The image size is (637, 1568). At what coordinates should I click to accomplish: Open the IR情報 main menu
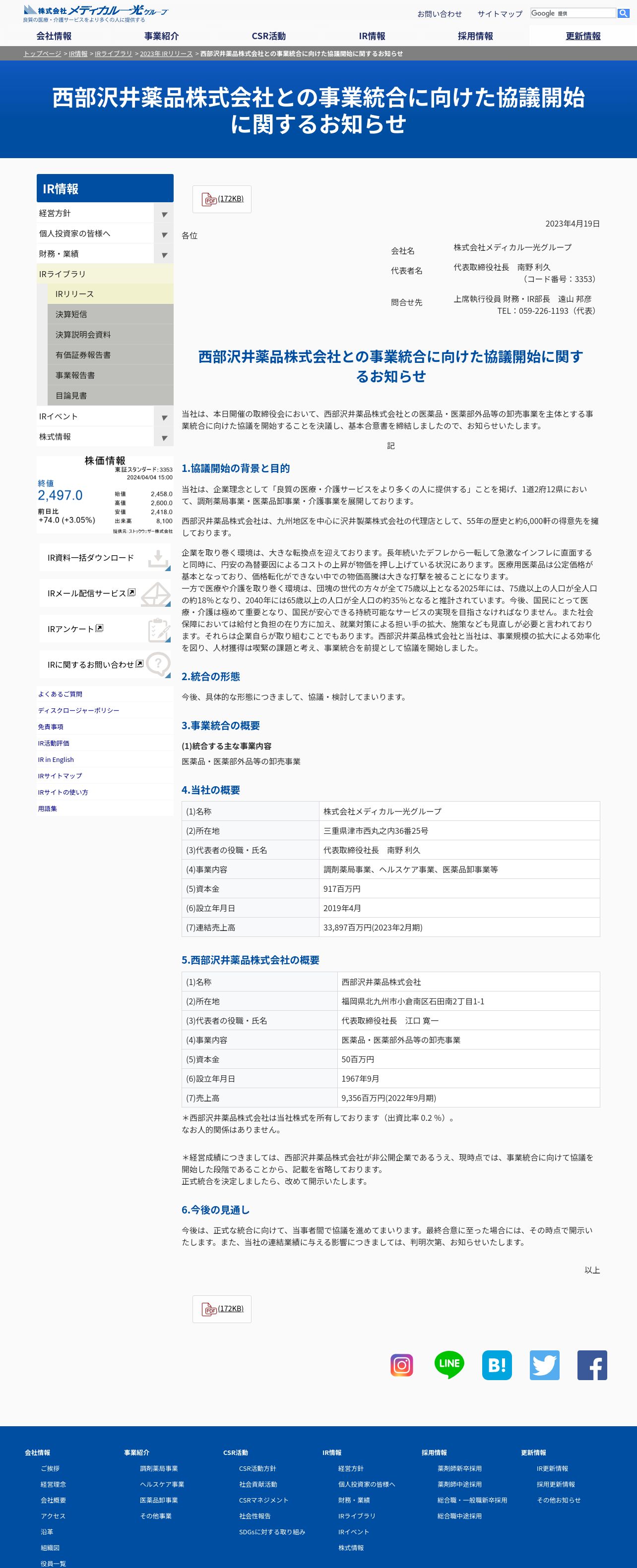372,36
